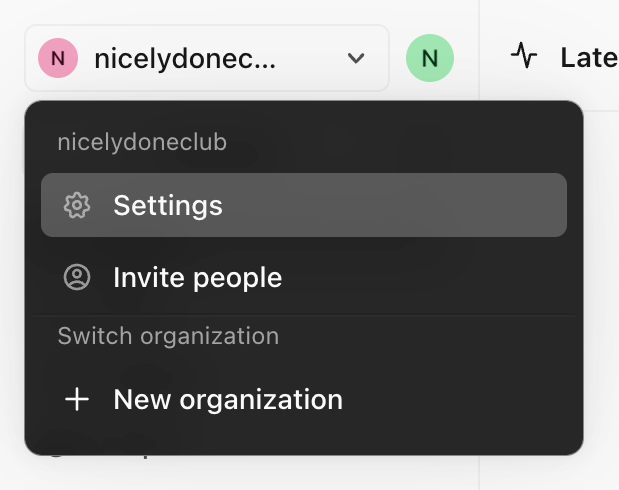The height and width of the screenshot is (490, 619).
Task: Click the Switch organization section label
Action: (x=168, y=336)
